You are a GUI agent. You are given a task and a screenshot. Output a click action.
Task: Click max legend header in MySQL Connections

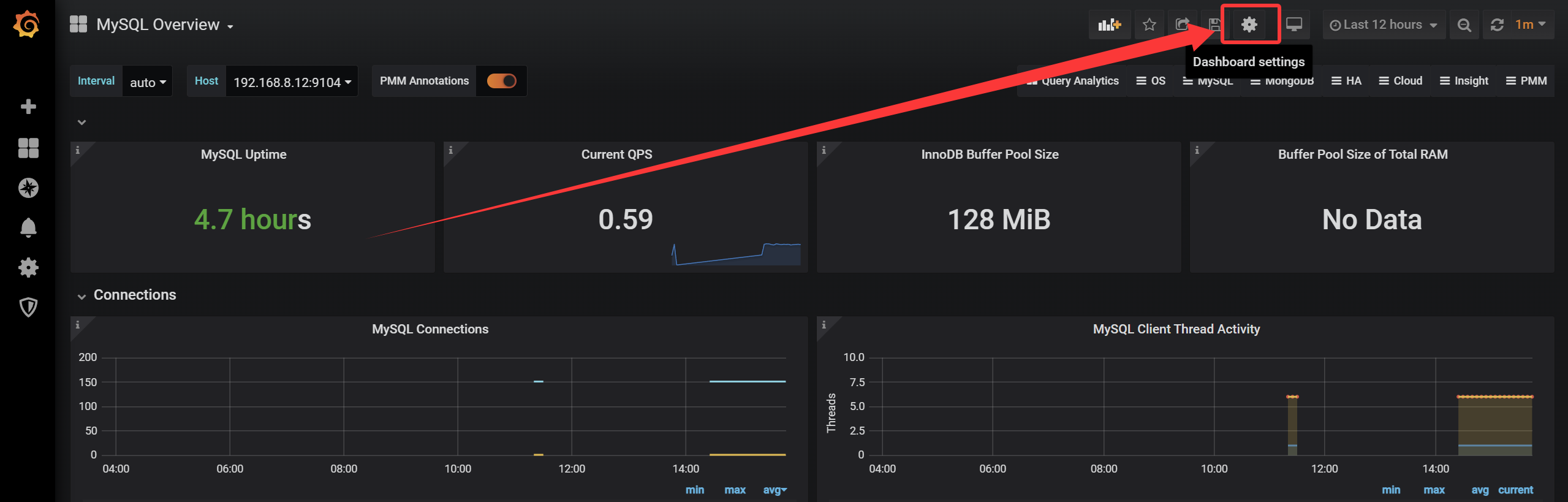pos(735,490)
